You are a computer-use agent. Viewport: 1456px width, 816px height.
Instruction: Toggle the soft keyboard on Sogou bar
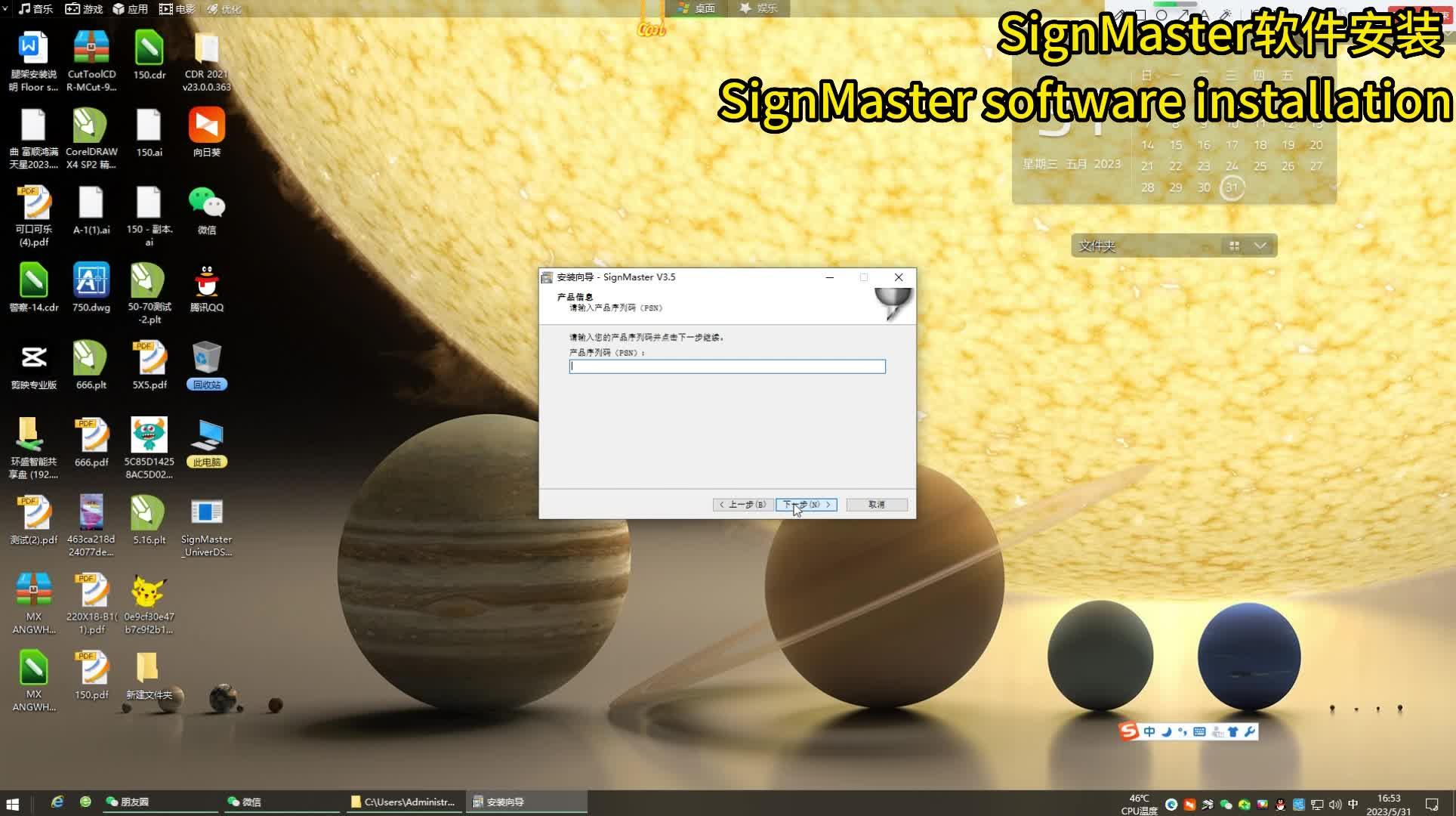1200,731
